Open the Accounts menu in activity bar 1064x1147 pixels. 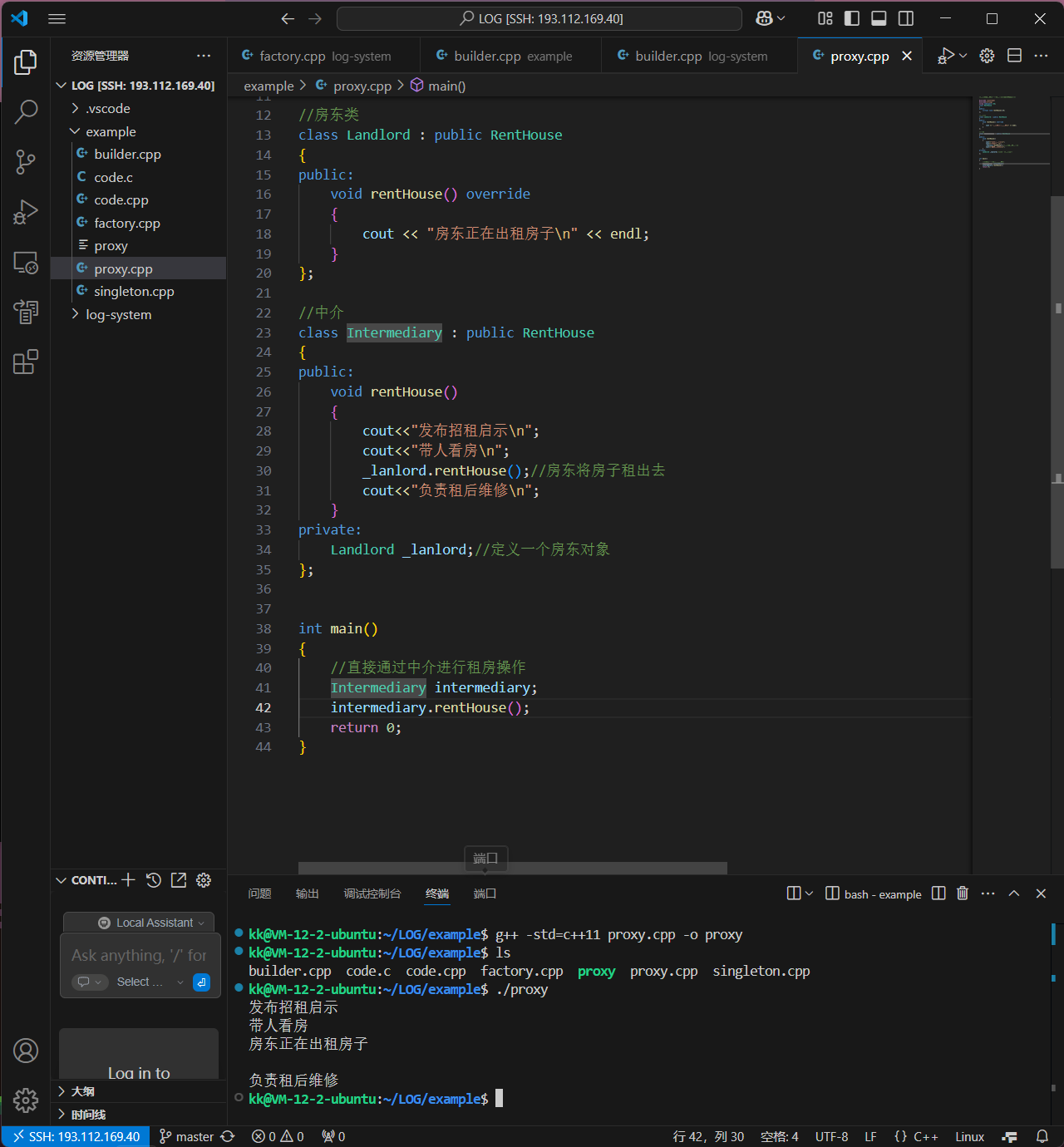pos(26,1051)
